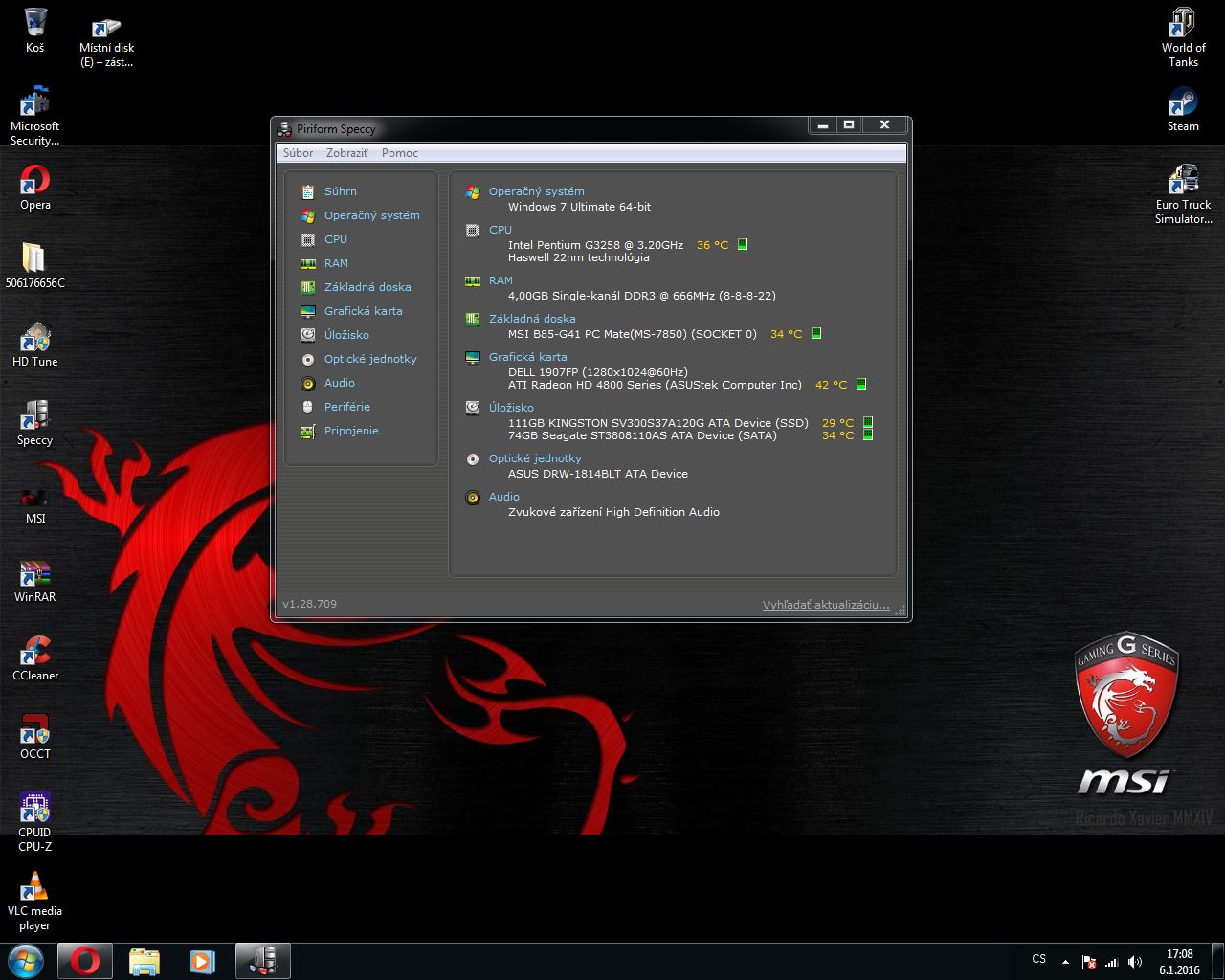Open Úložisko storage section in sidebar
The height and width of the screenshot is (980, 1225).
(x=346, y=335)
